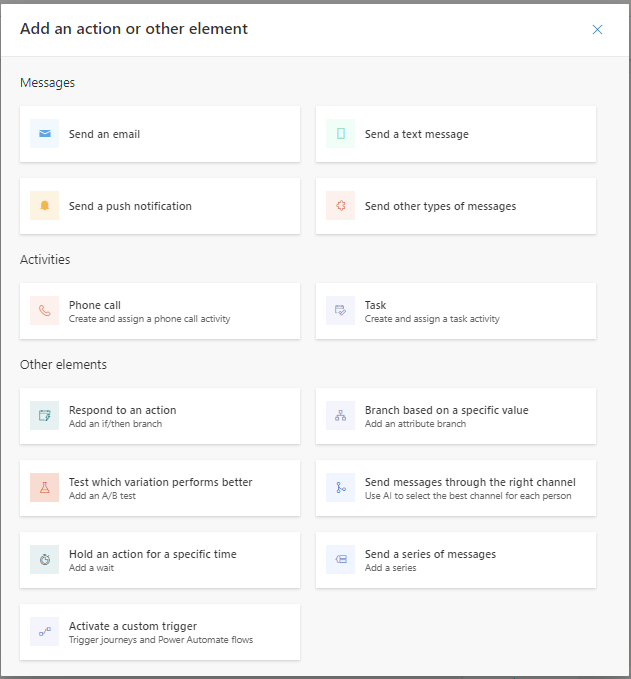Image resolution: width=631 pixels, height=679 pixels.
Task: Click the custom trigger icon
Action: (44, 632)
